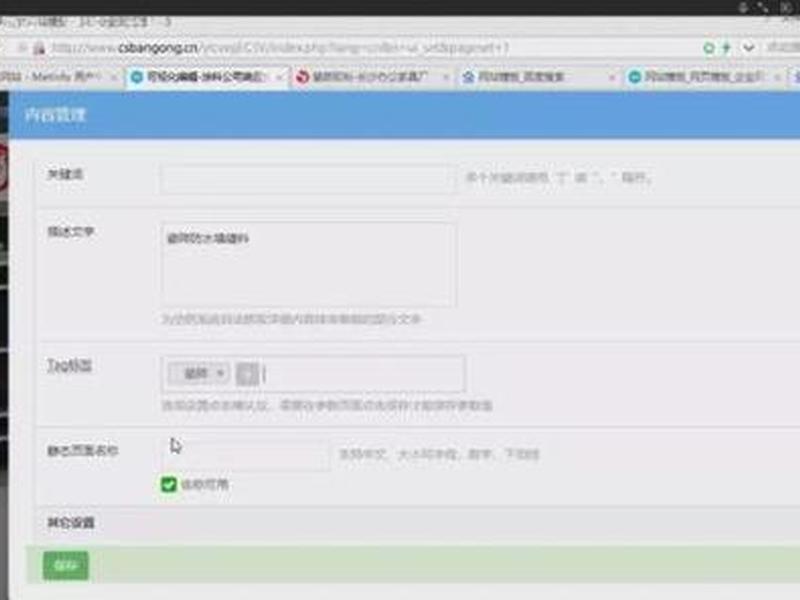Click the red swirl favicon
This screenshot has width=800, height=600.
[x=303, y=77]
